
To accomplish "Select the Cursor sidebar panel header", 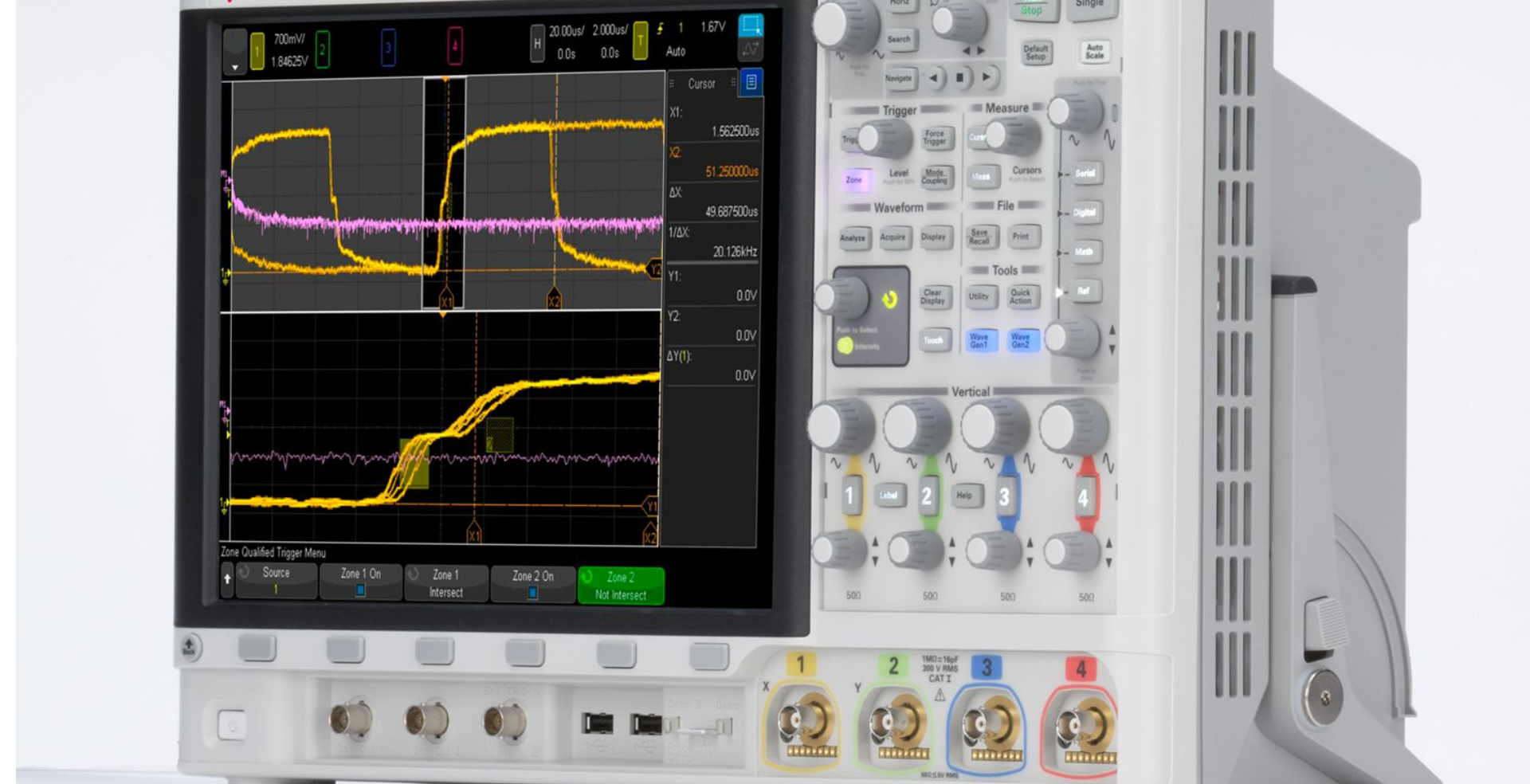I will (701, 84).
